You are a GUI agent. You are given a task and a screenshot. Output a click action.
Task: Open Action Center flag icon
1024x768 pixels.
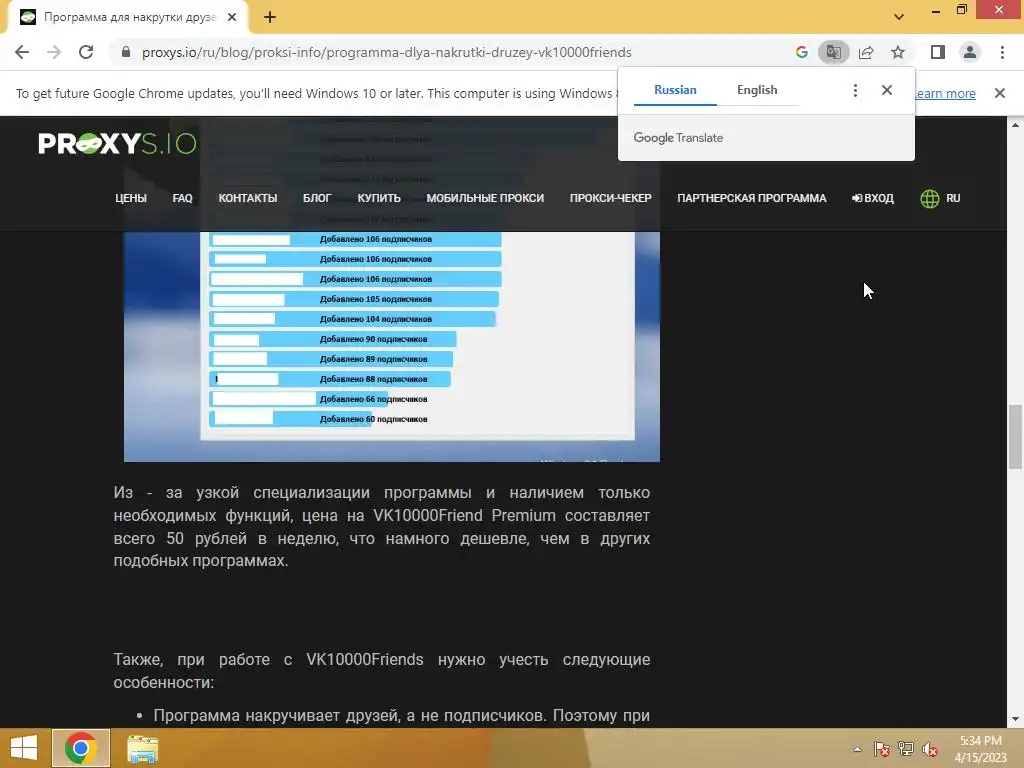coord(881,749)
